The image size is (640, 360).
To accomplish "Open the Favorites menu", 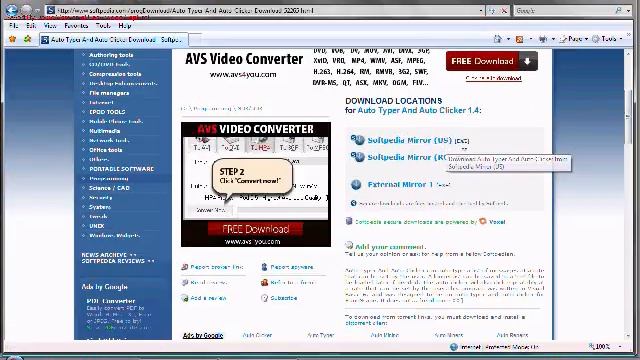I will [x=76, y=26].
